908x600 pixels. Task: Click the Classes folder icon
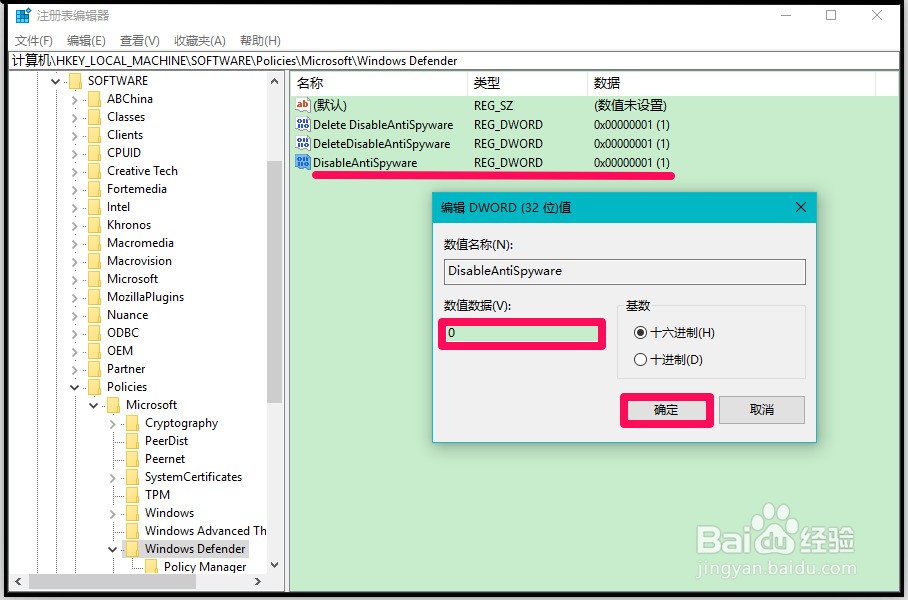pyautogui.click(x=94, y=117)
